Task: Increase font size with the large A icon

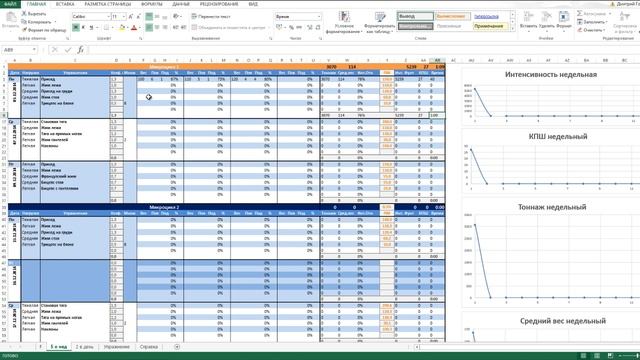Action: 131,17
